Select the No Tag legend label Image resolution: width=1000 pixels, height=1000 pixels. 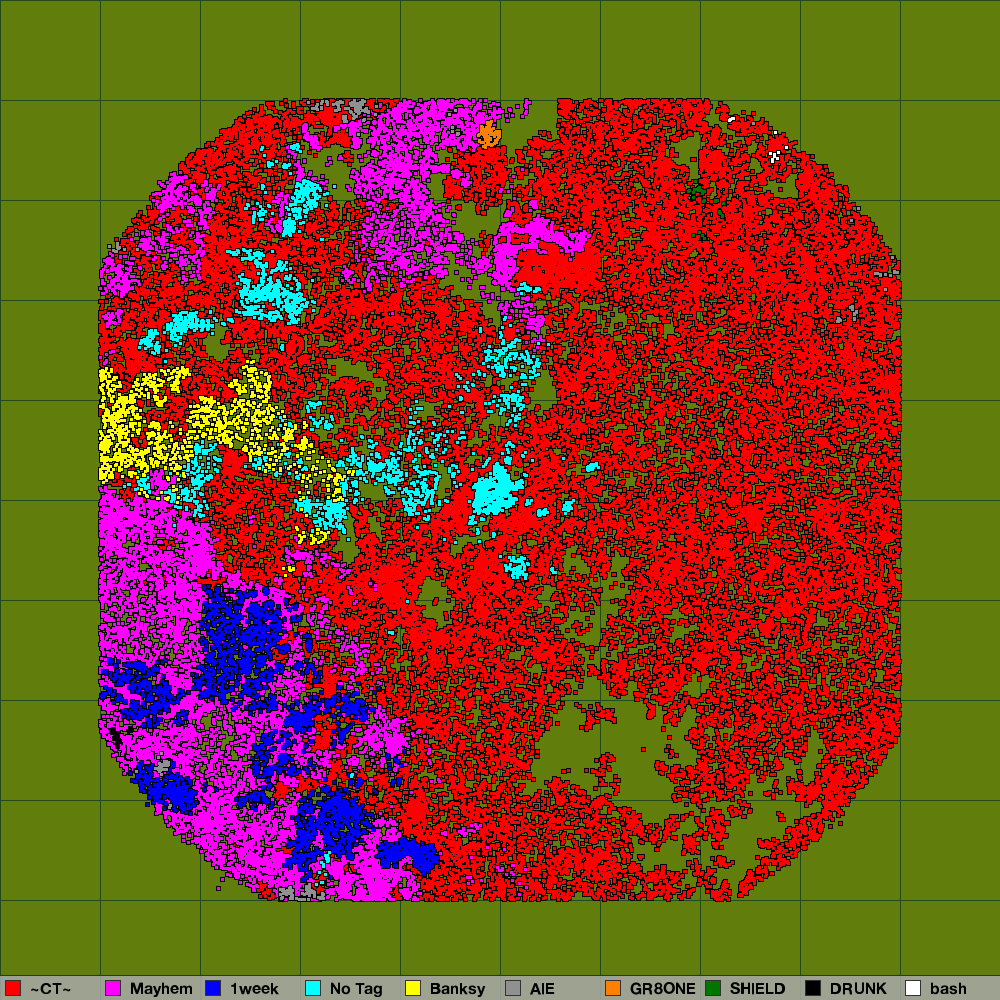[x=356, y=989]
